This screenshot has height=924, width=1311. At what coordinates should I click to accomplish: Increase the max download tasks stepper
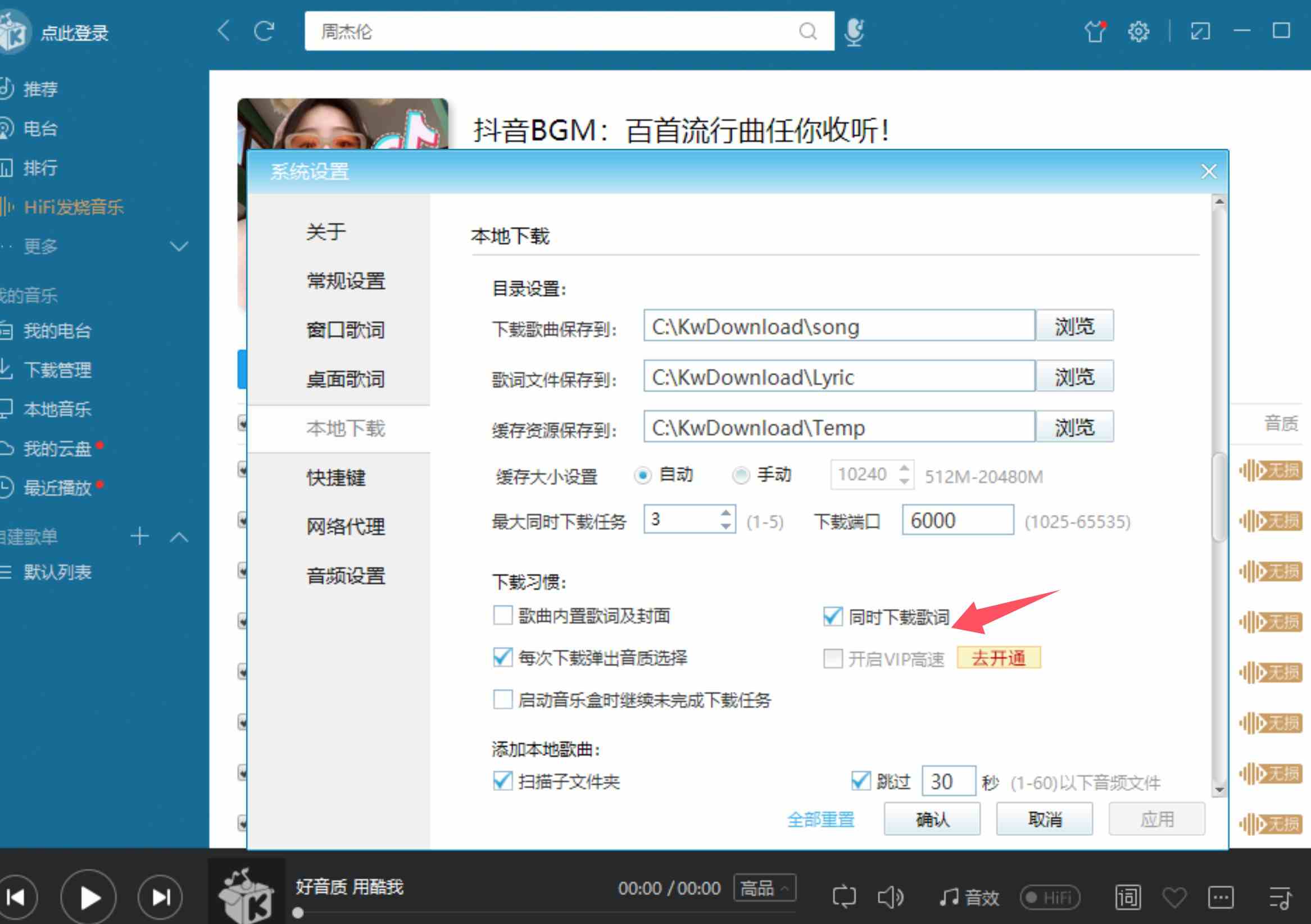[x=725, y=512]
